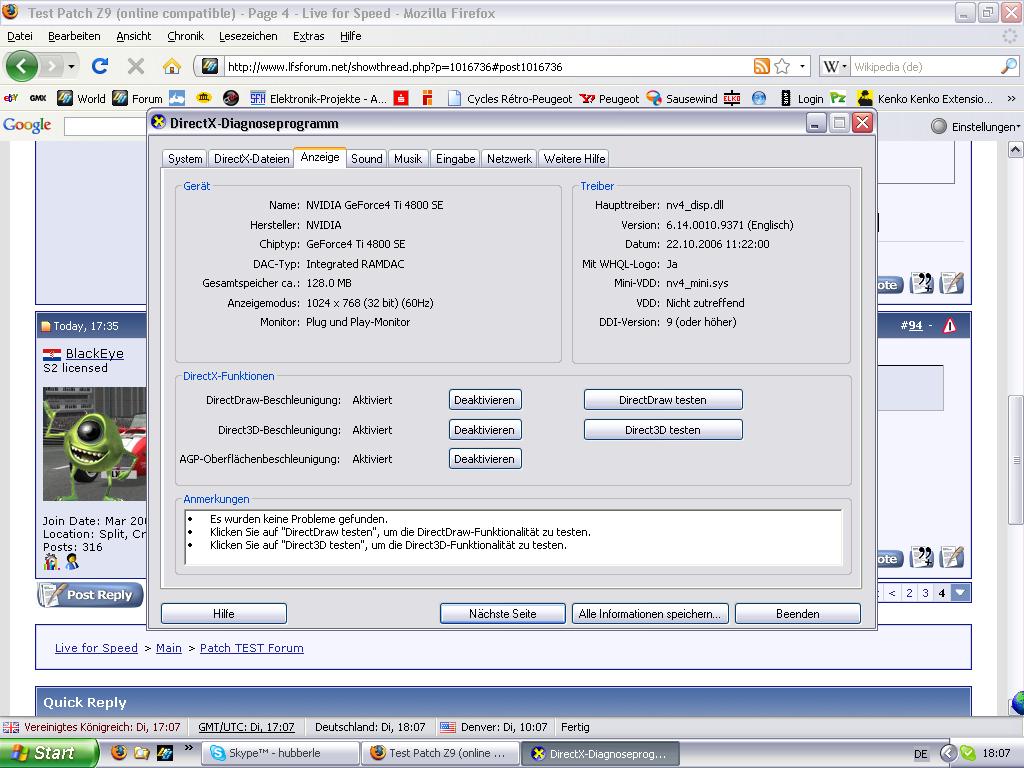Click DirectDraw testen button
The height and width of the screenshot is (768, 1024).
tap(663, 400)
